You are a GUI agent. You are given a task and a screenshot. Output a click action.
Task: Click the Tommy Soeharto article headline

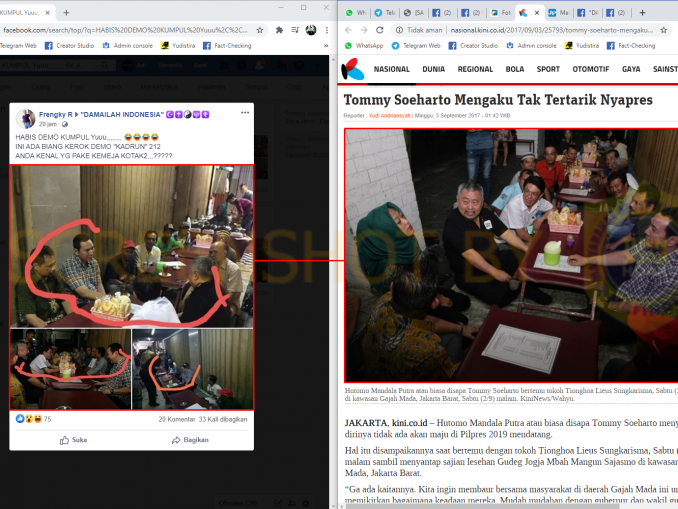[x=498, y=100]
